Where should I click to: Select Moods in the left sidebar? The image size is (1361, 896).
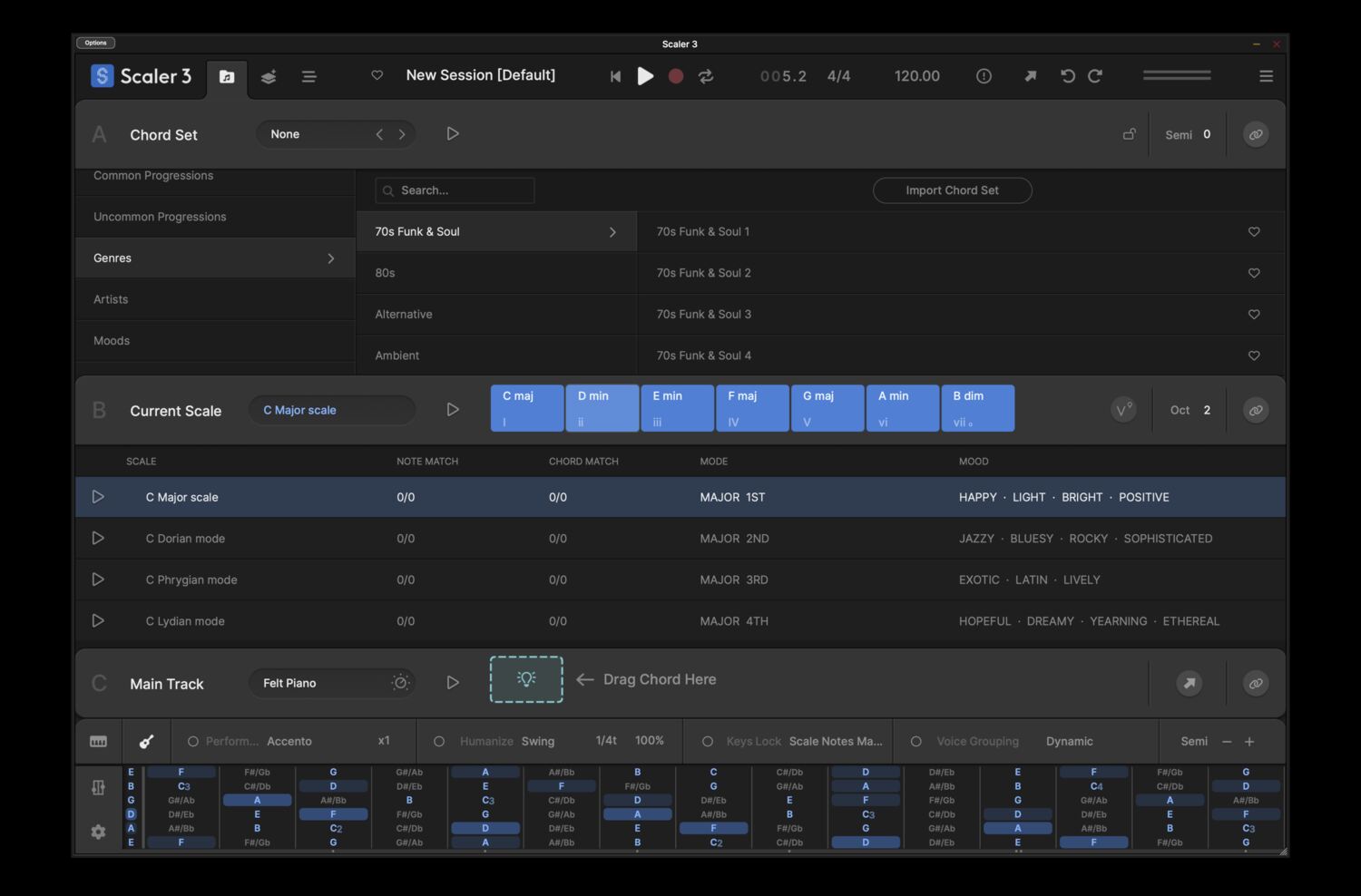point(111,340)
